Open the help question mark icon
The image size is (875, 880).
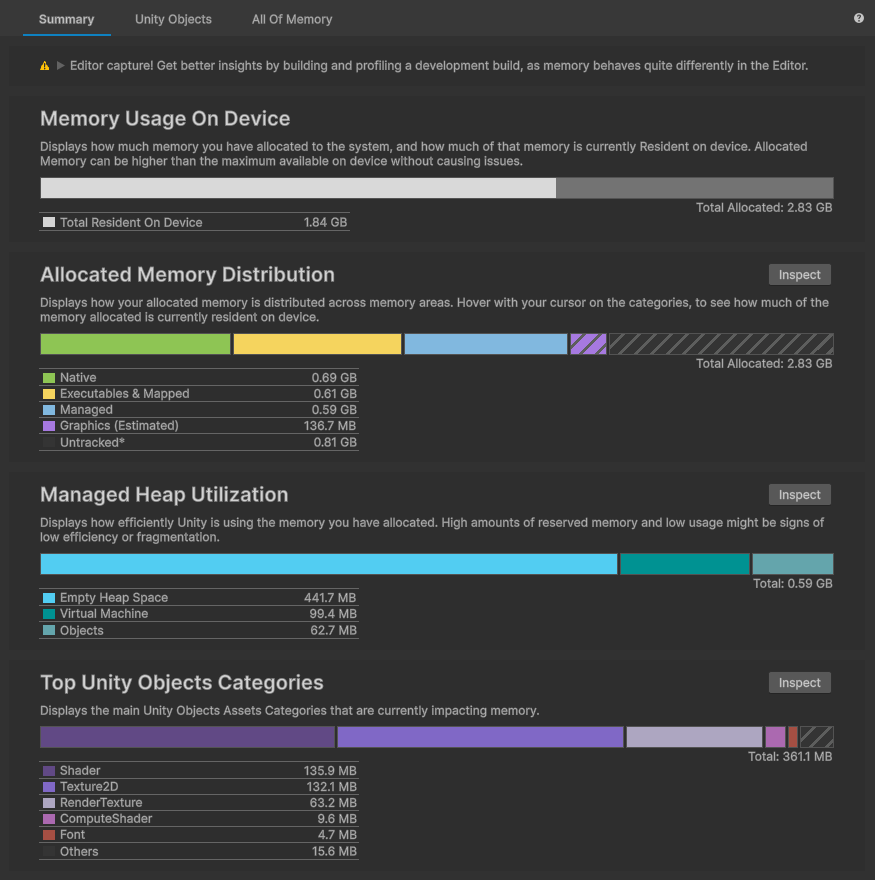(858, 18)
